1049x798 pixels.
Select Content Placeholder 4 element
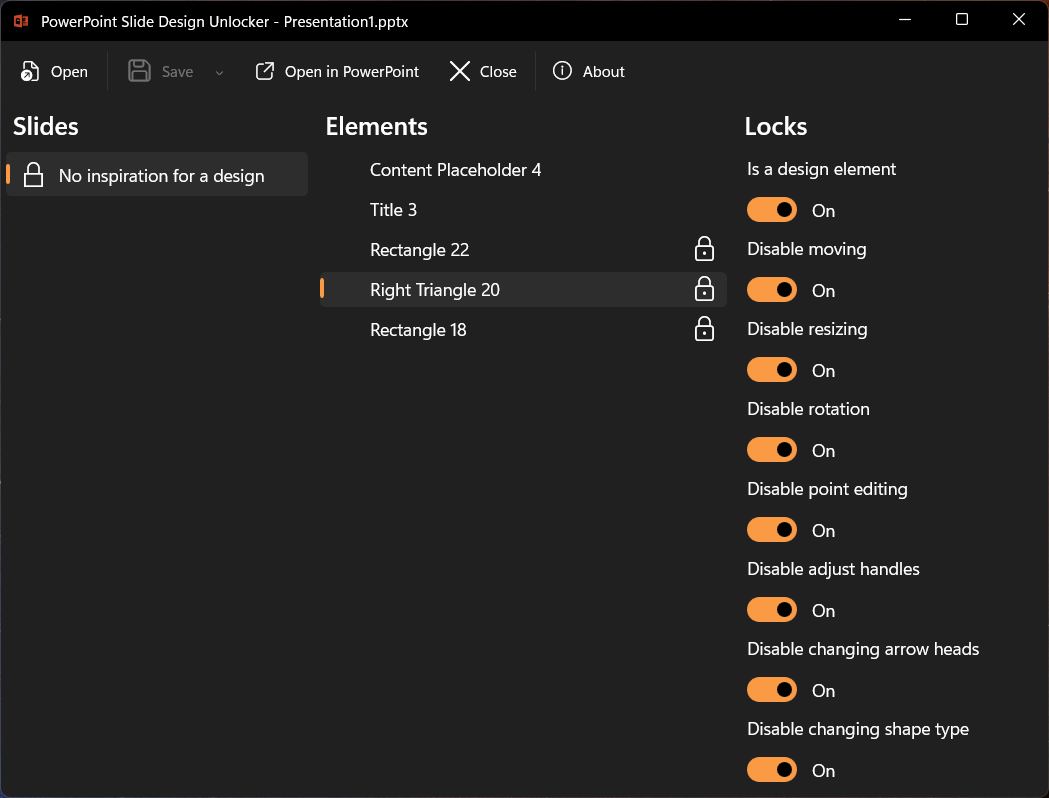pos(455,170)
